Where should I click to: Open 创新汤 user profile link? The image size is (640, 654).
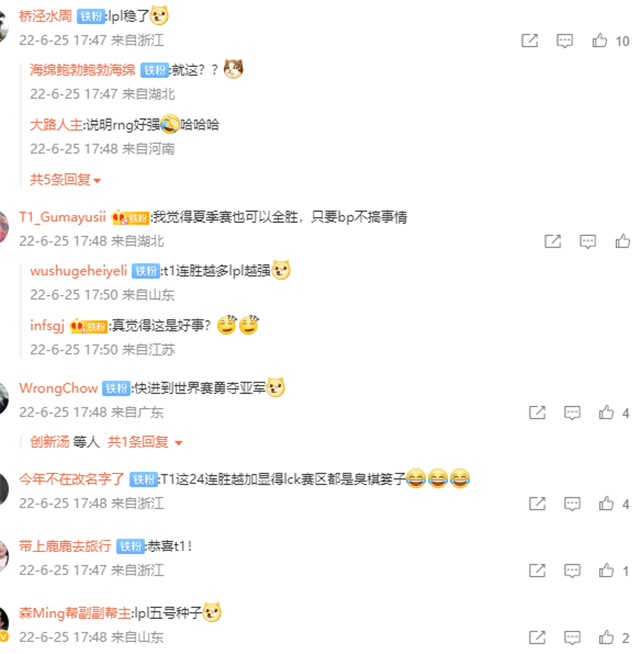[50, 442]
